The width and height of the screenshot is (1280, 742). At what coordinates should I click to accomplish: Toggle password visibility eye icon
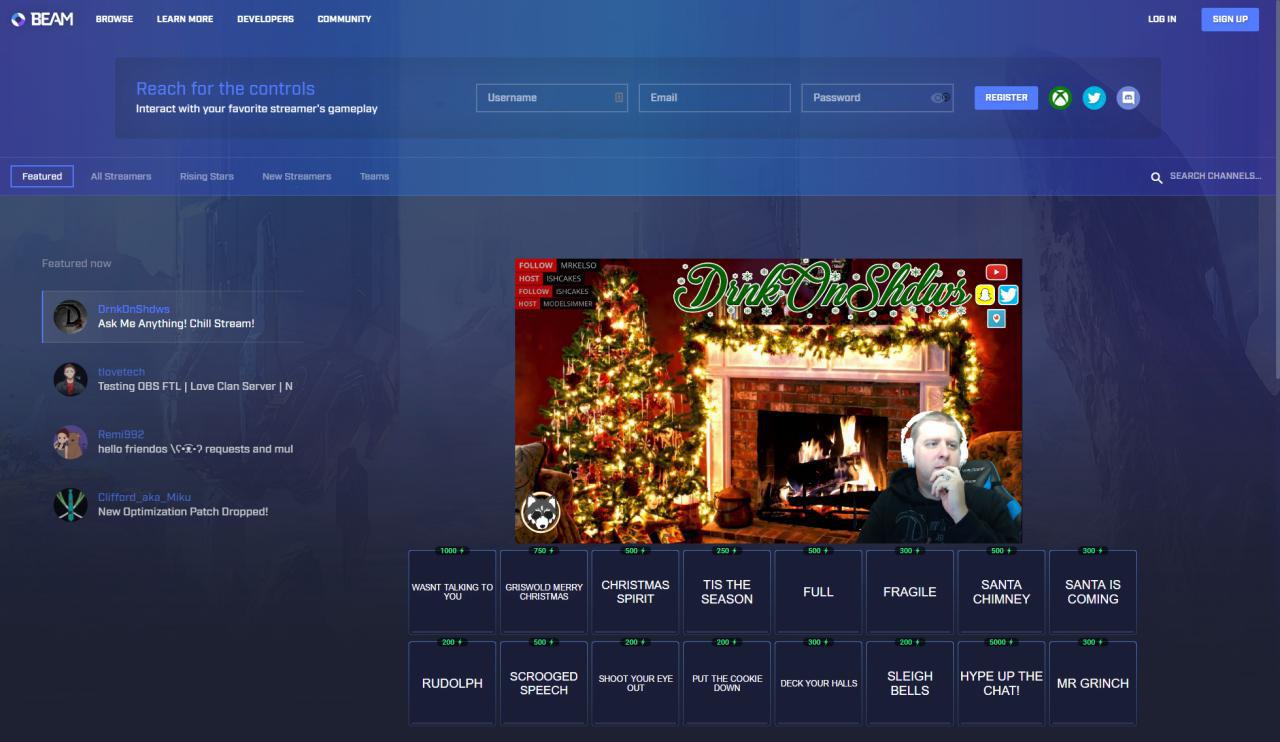939,98
